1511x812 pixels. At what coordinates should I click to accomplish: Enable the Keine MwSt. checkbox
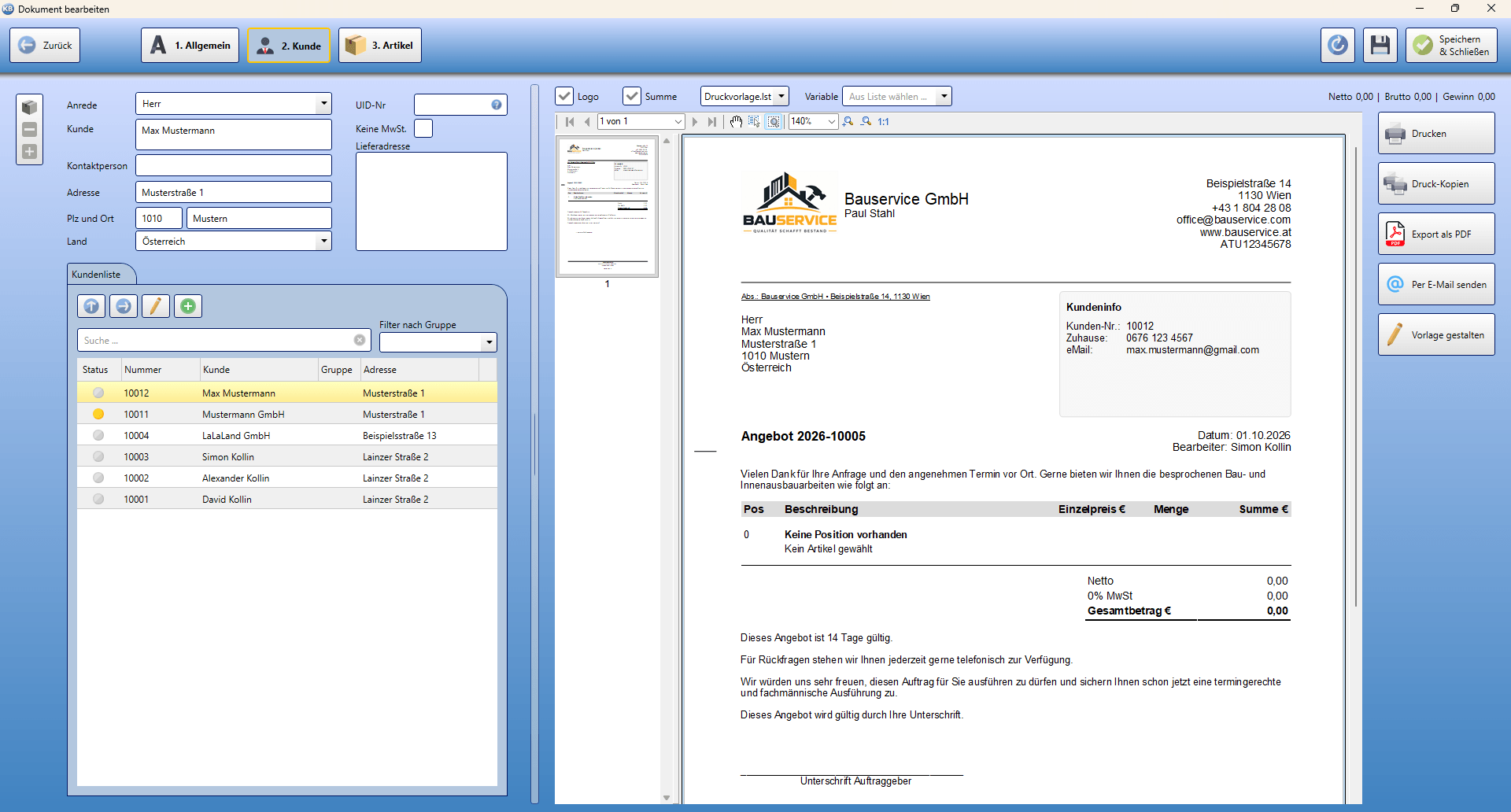coord(423,128)
